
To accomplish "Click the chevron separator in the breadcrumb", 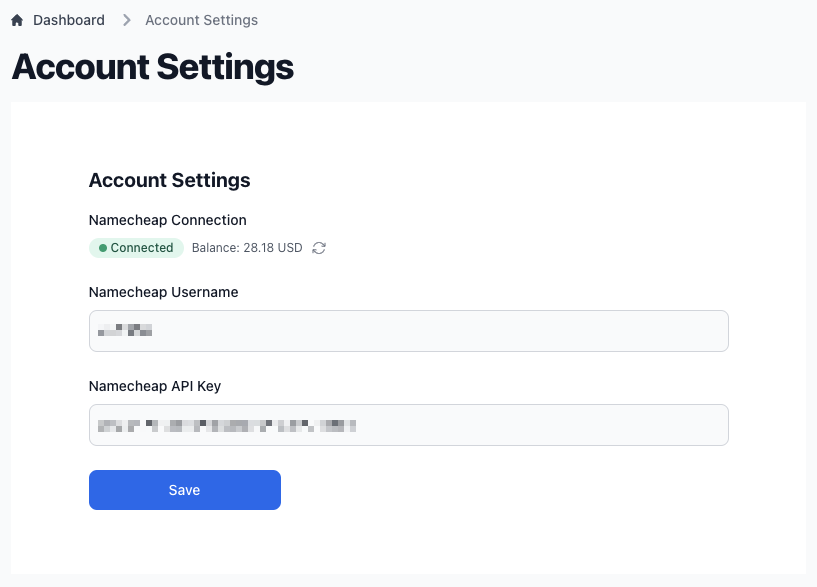I will pos(126,19).
